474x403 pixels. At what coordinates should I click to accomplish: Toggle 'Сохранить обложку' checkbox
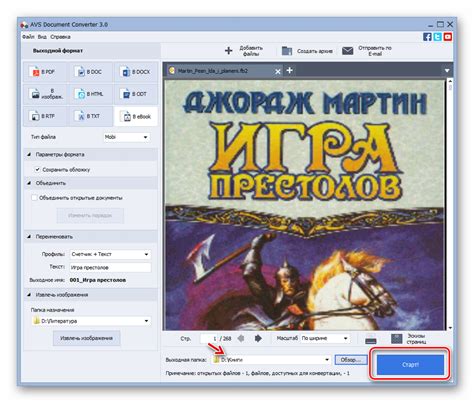(x=38, y=170)
